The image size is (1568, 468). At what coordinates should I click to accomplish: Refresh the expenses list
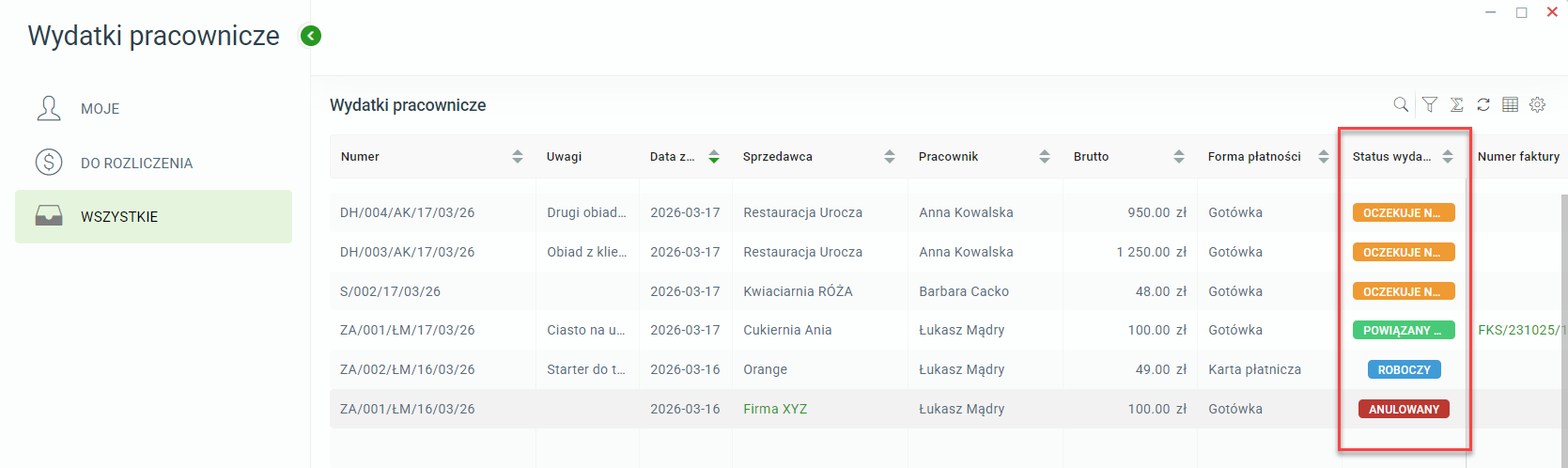(1483, 104)
